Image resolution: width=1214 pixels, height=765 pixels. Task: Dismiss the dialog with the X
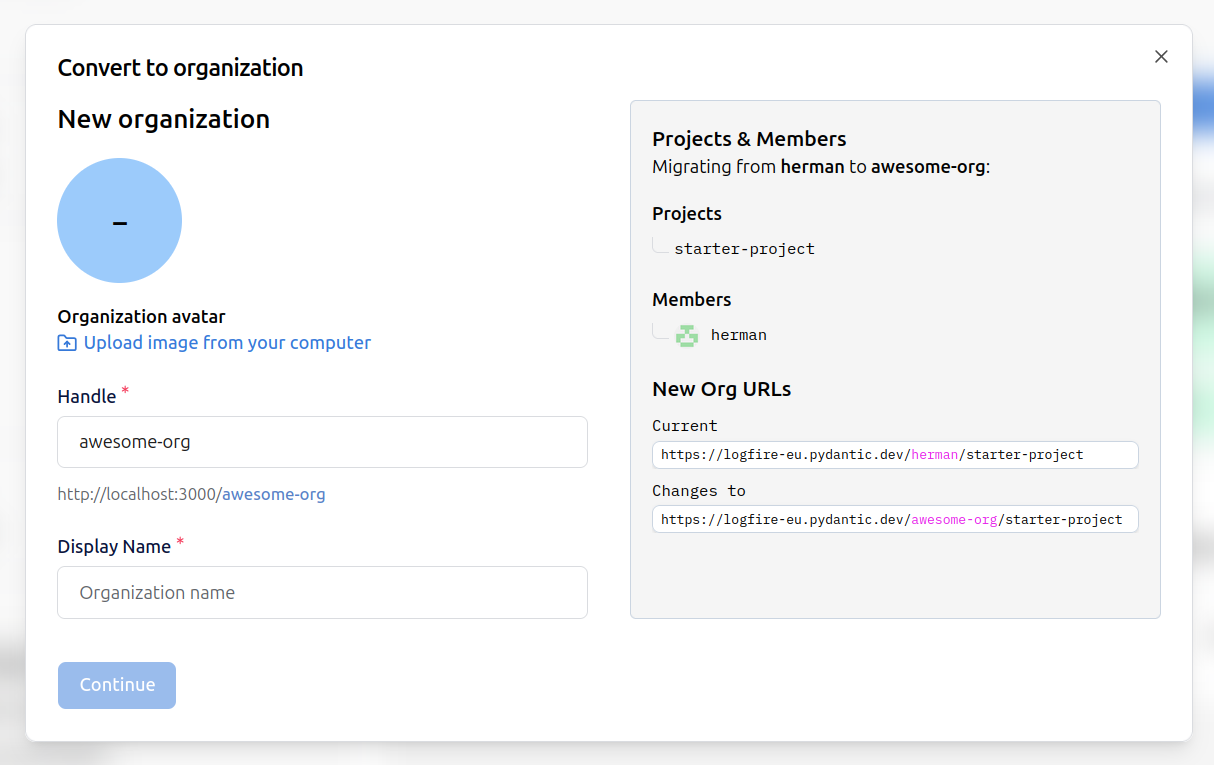(1161, 57)
